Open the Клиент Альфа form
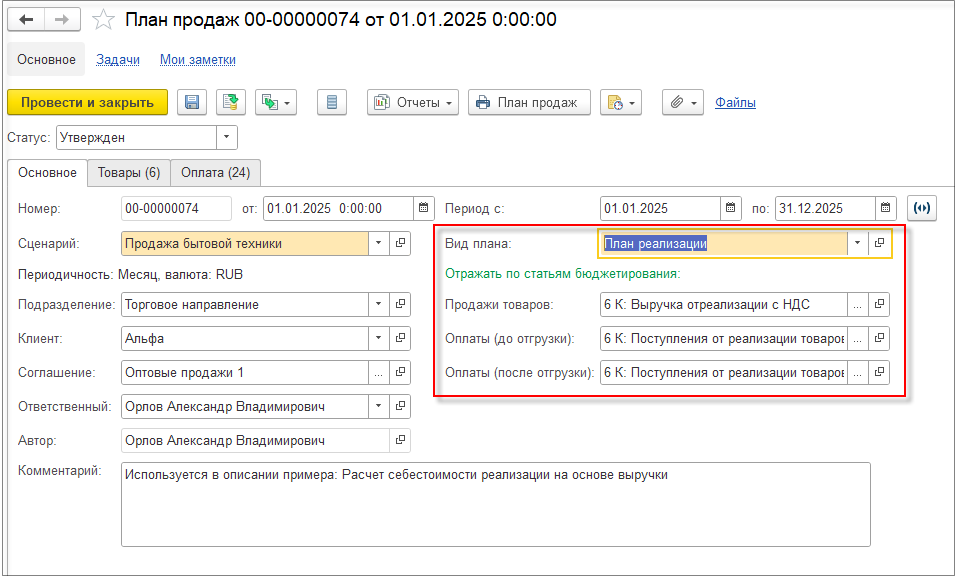 click(x=400, y=338)
